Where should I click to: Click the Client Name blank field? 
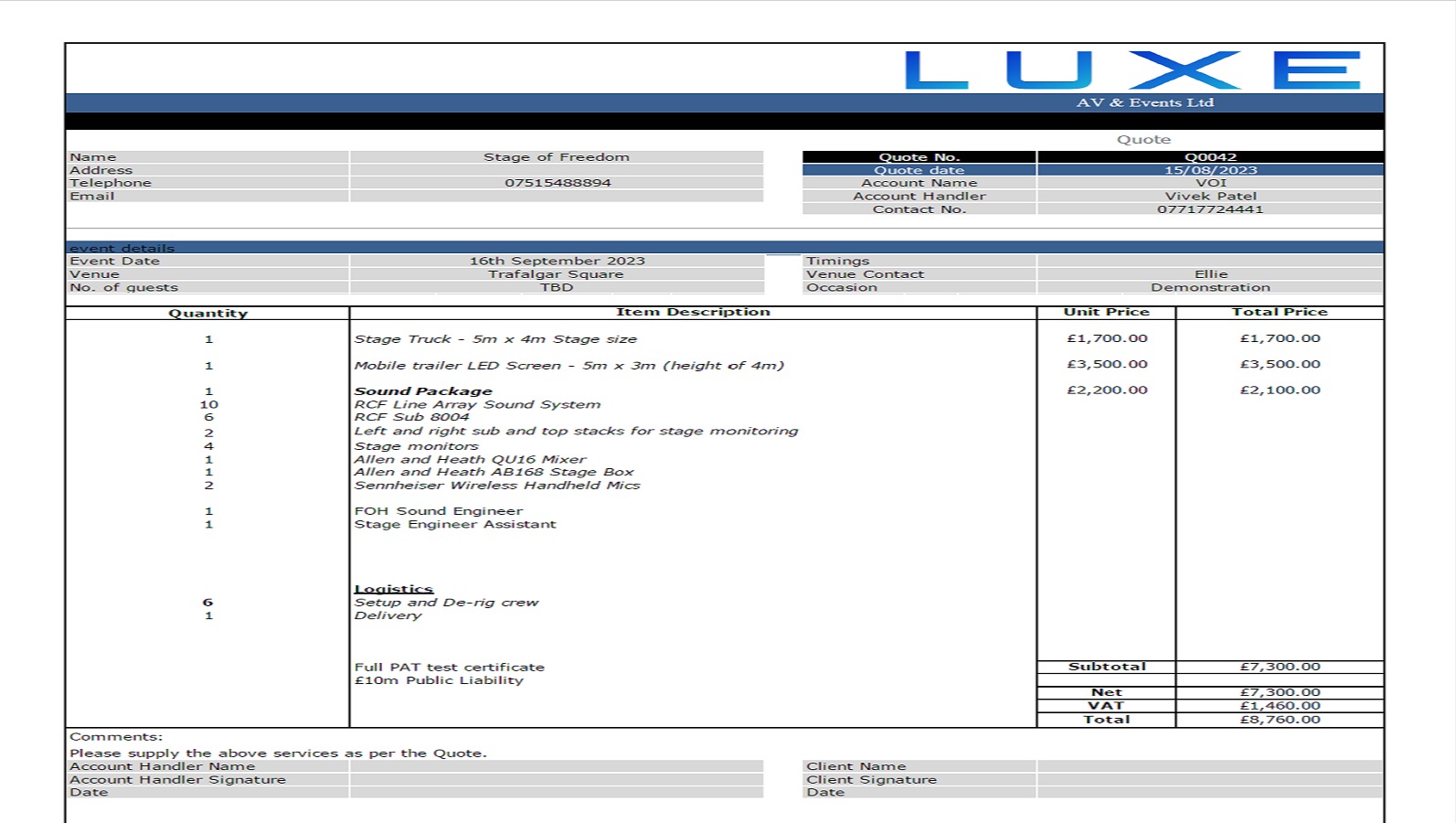click(x=1210, y=766)
